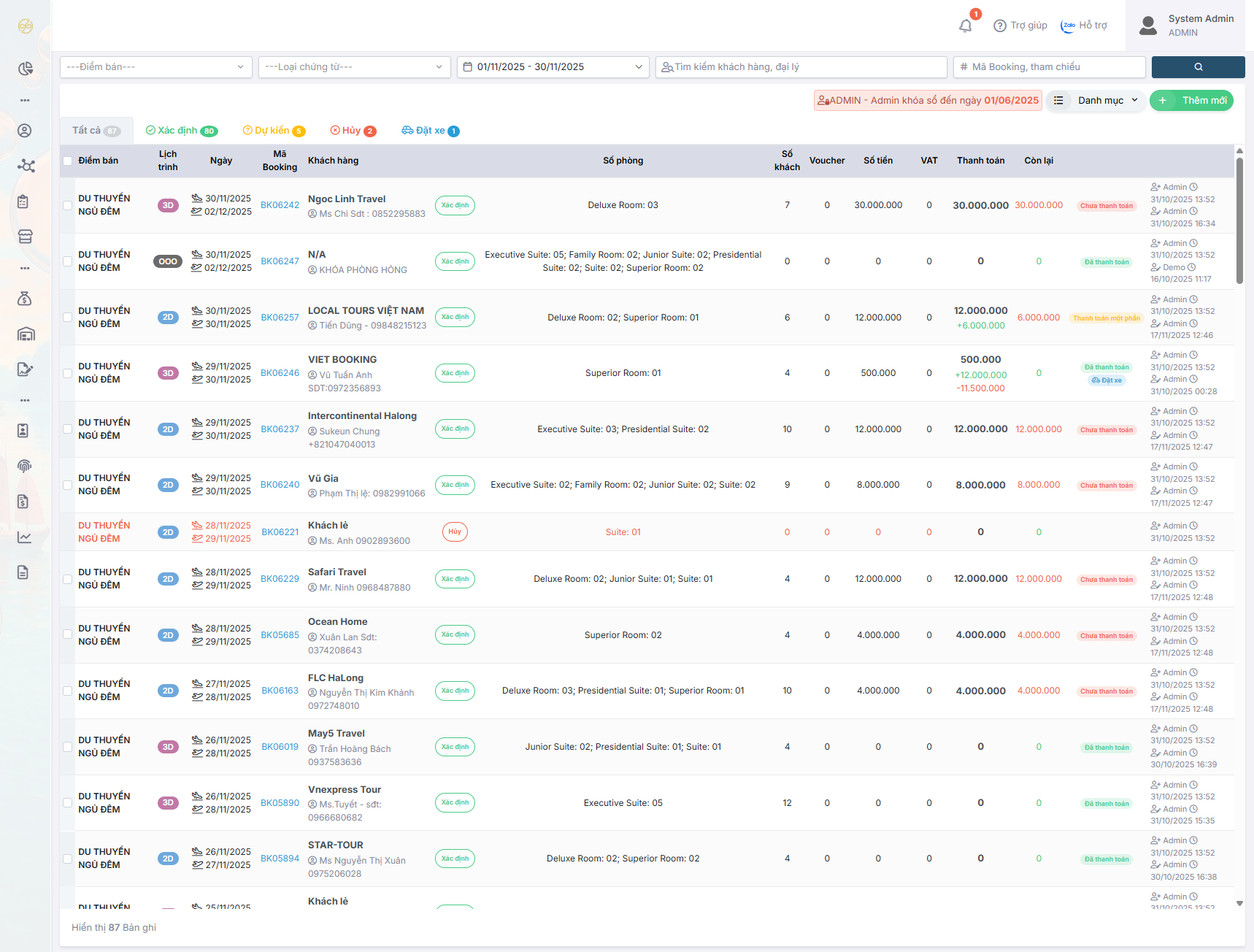The width and height of the screenshot is (1254, 952).
Task: Click the search magnifier button
Action: [x=1198, y=67]
